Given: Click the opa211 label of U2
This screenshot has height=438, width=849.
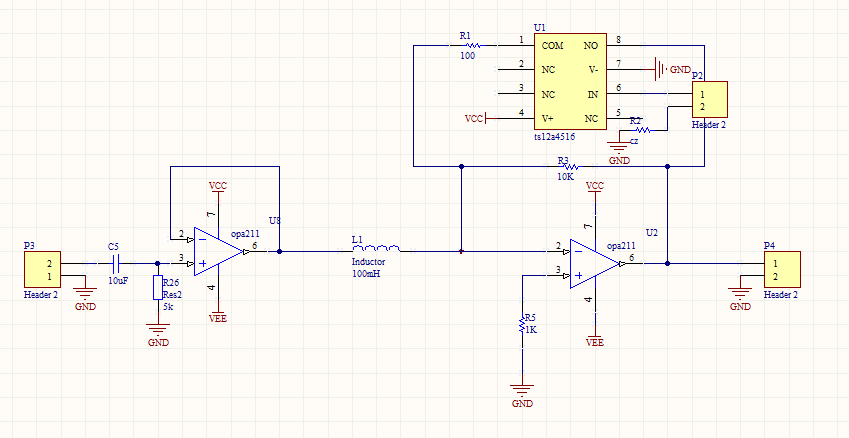Looking at the screenshot, I should 621,246.
